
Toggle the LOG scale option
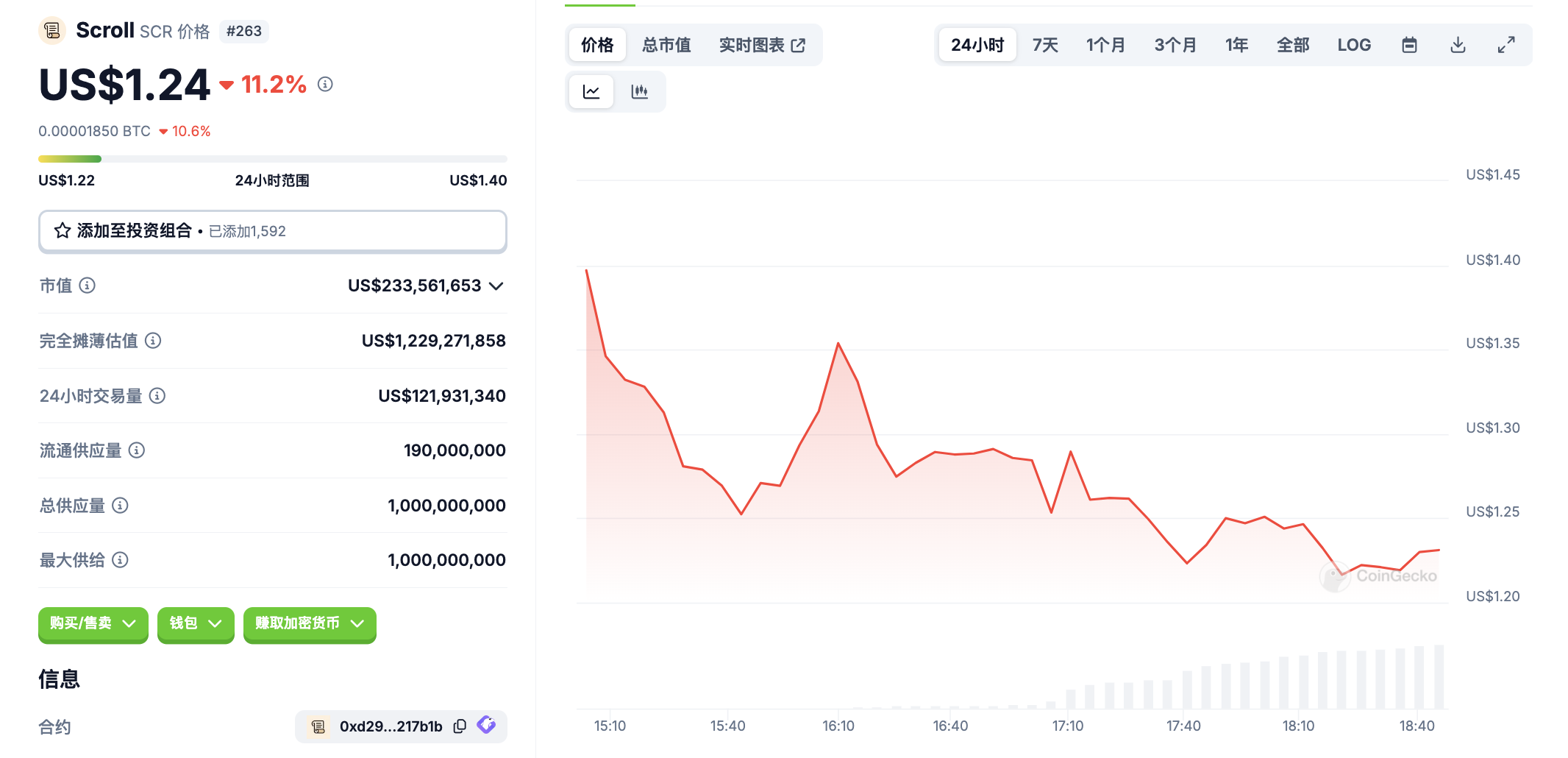coord(1353,45)
